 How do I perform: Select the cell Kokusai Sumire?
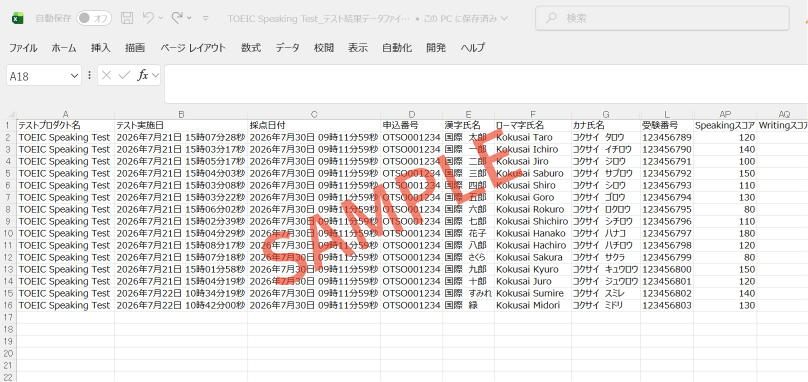[x=533, y=293]
